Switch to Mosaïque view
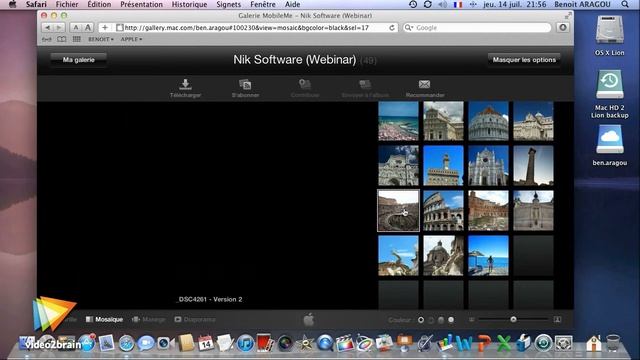The image size is (640, 360). [x=104, y=320]
